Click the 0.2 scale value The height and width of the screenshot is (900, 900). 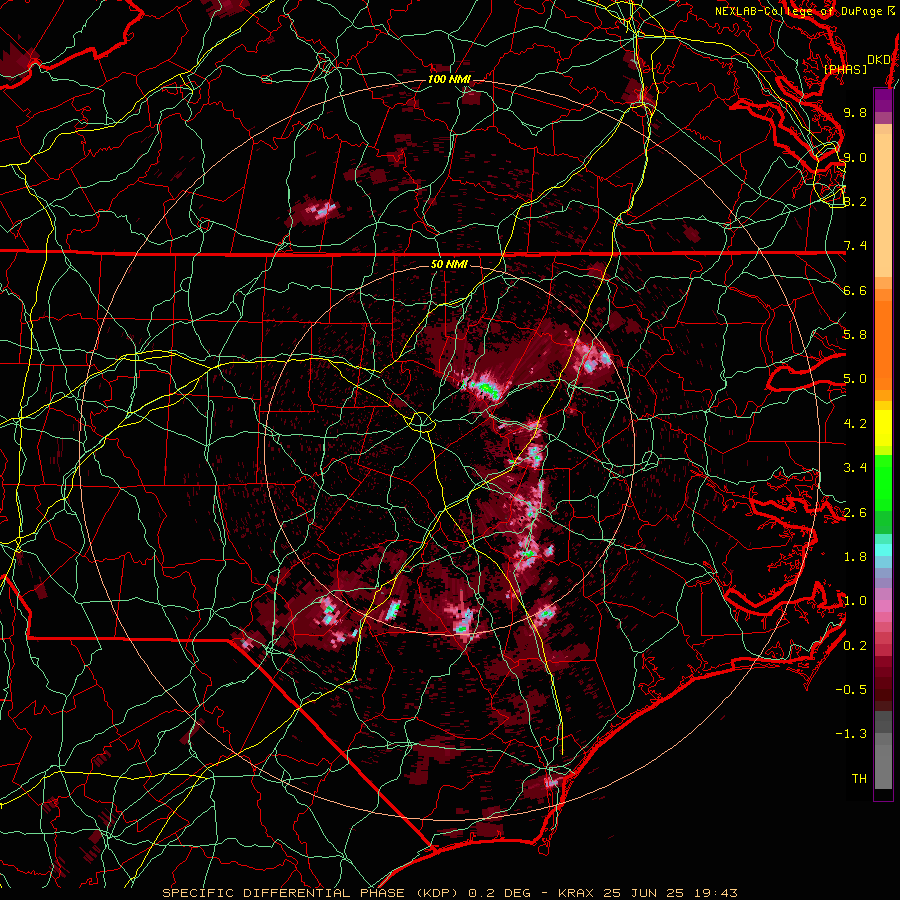(855, 646)
